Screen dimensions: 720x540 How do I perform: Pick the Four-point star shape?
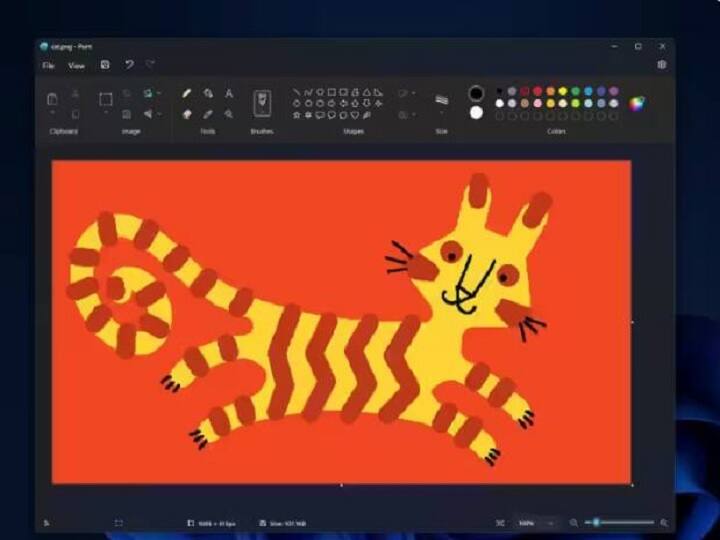tap(378, 103)
